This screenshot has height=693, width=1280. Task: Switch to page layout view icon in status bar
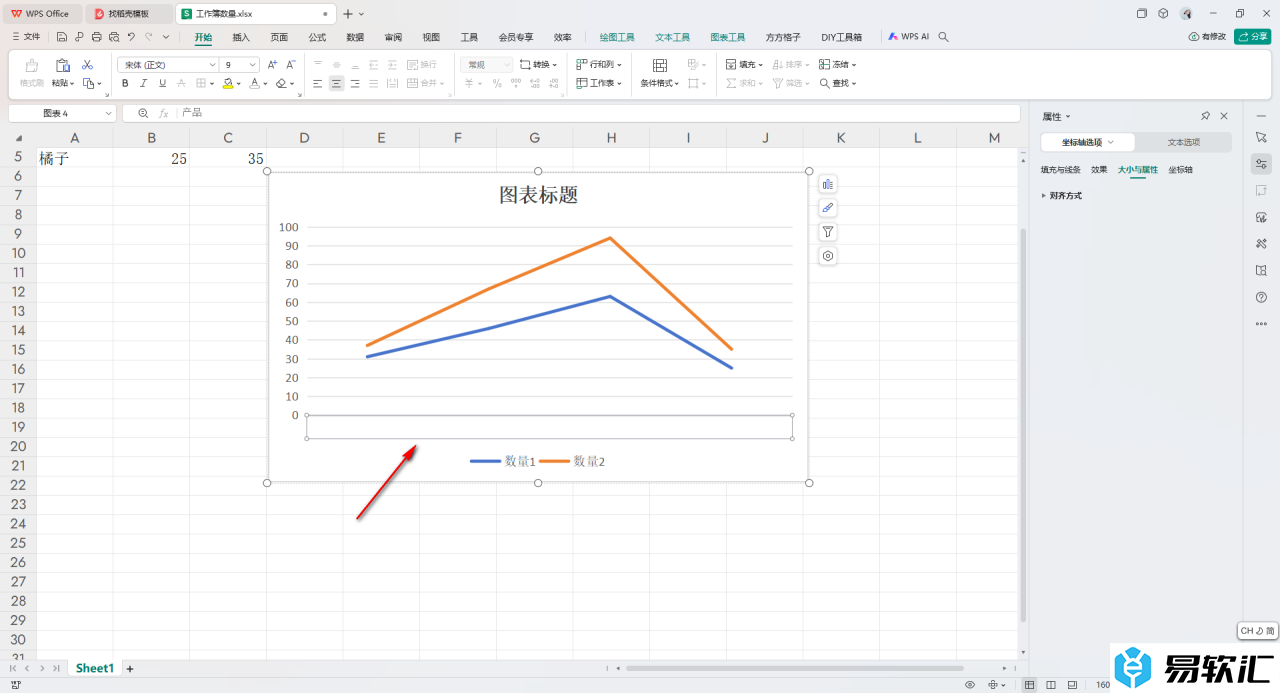point(1050,685)
